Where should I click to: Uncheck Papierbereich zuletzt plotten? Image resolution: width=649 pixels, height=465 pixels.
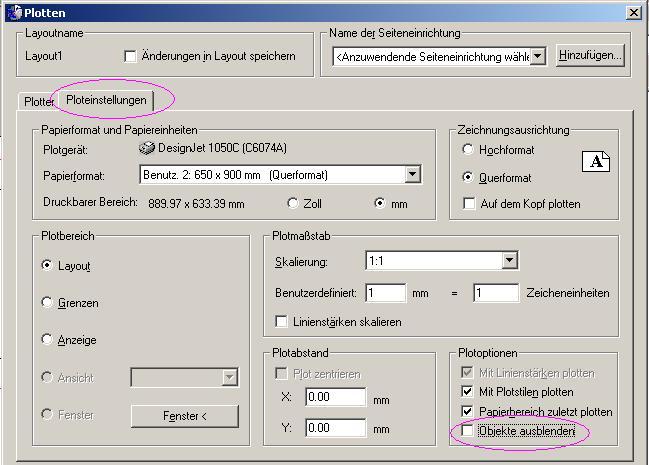(x=467, y=412)
